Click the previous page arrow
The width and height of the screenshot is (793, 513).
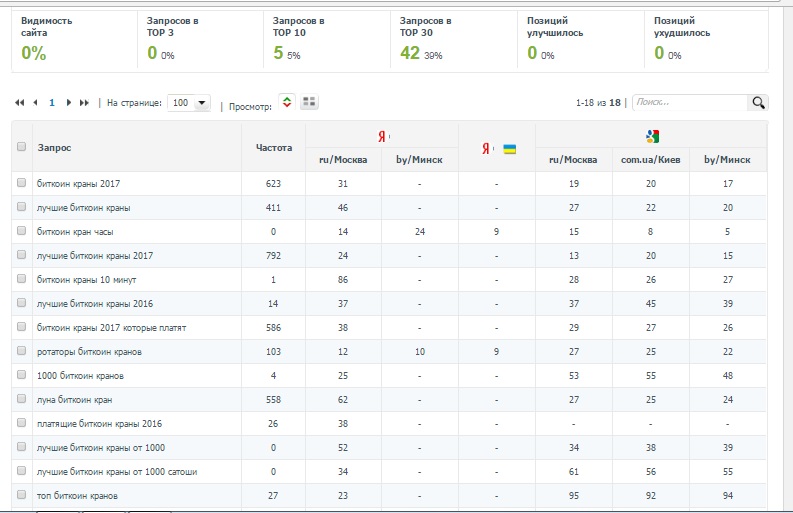36,103
